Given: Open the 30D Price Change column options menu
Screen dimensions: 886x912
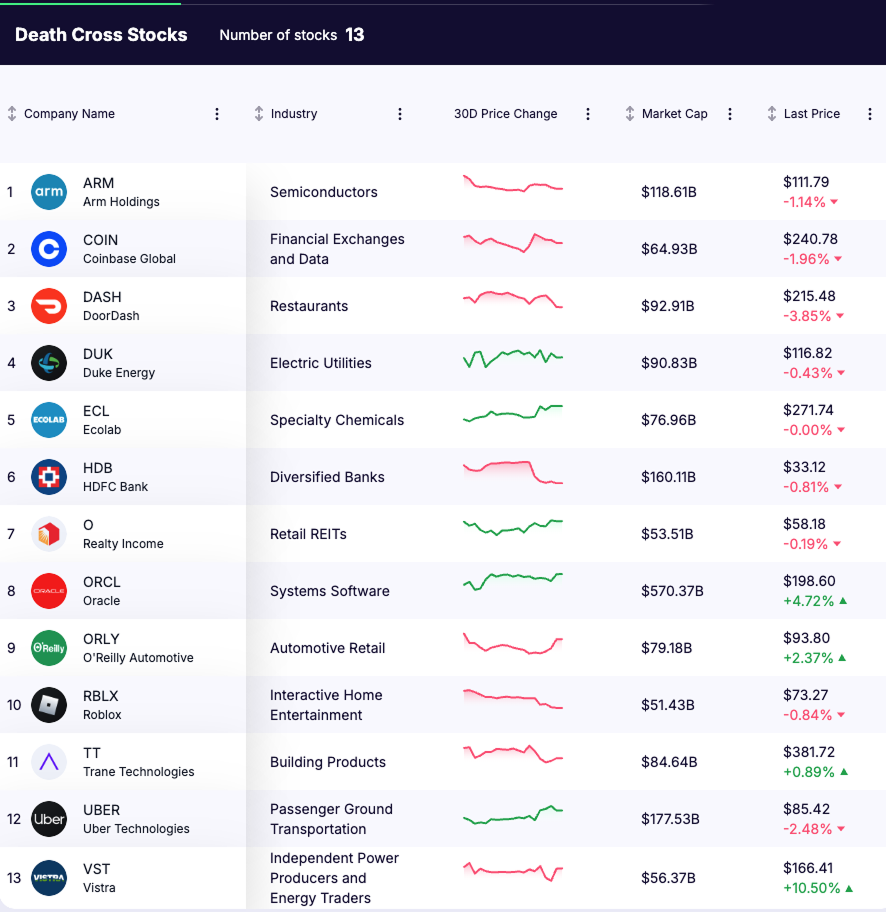Looking at the screenshot, I should coord(588,114).
